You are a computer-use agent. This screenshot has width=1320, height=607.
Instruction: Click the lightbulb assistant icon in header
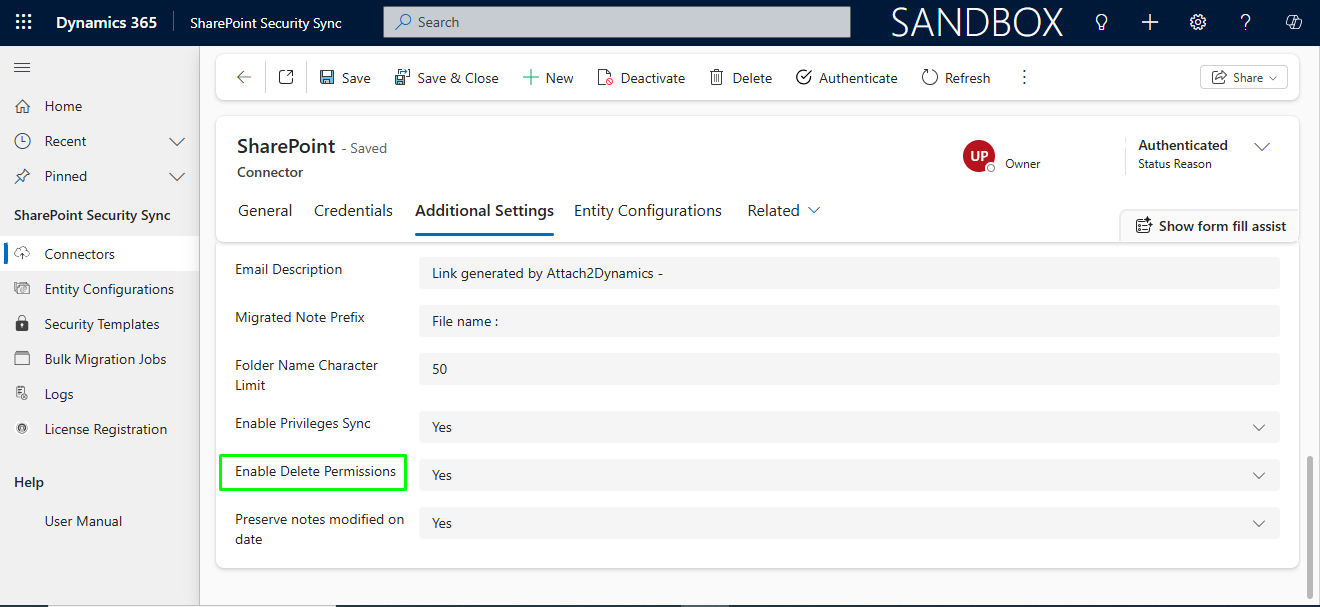click(1102, 22)
